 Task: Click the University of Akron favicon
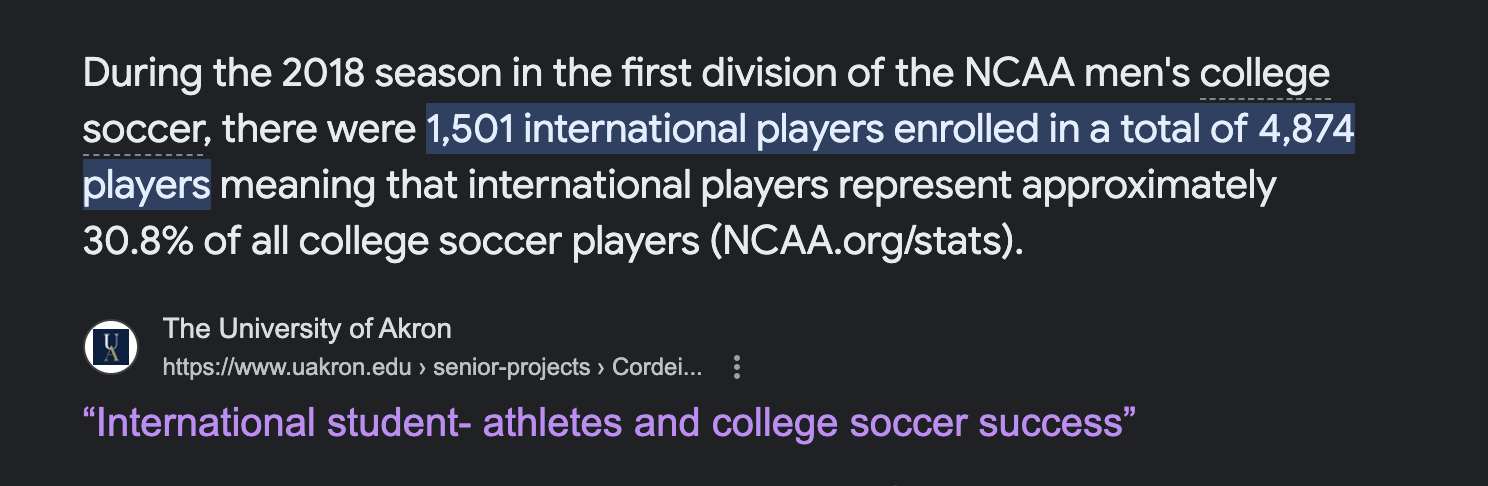(x=110, y=347)
